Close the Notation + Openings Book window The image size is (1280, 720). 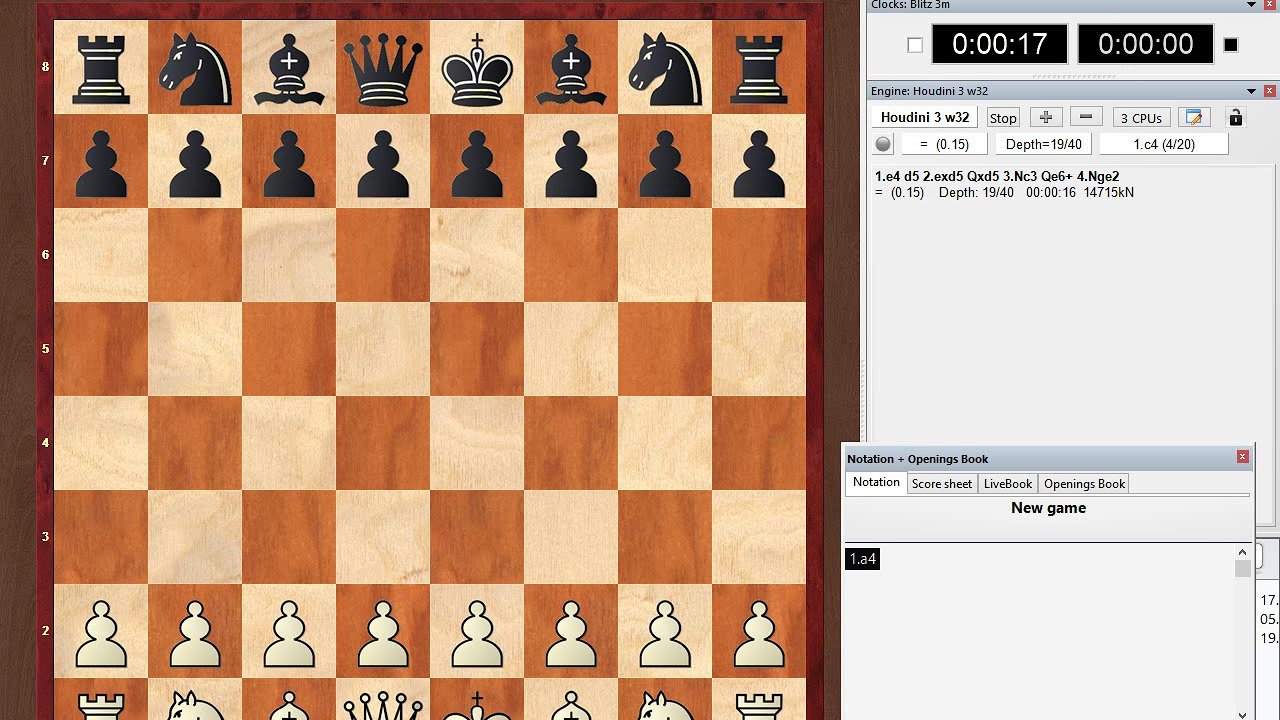(1243, 457)
